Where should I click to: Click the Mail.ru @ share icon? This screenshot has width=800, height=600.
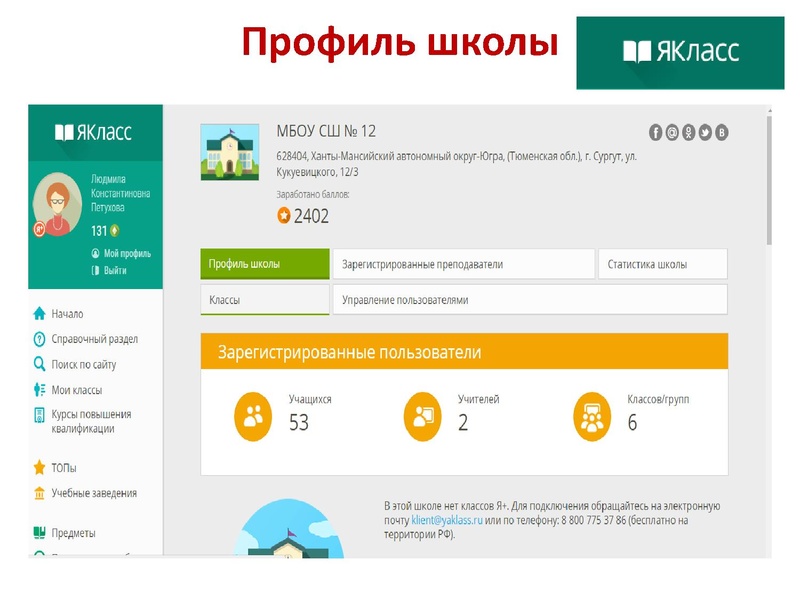tap(672, 132)
